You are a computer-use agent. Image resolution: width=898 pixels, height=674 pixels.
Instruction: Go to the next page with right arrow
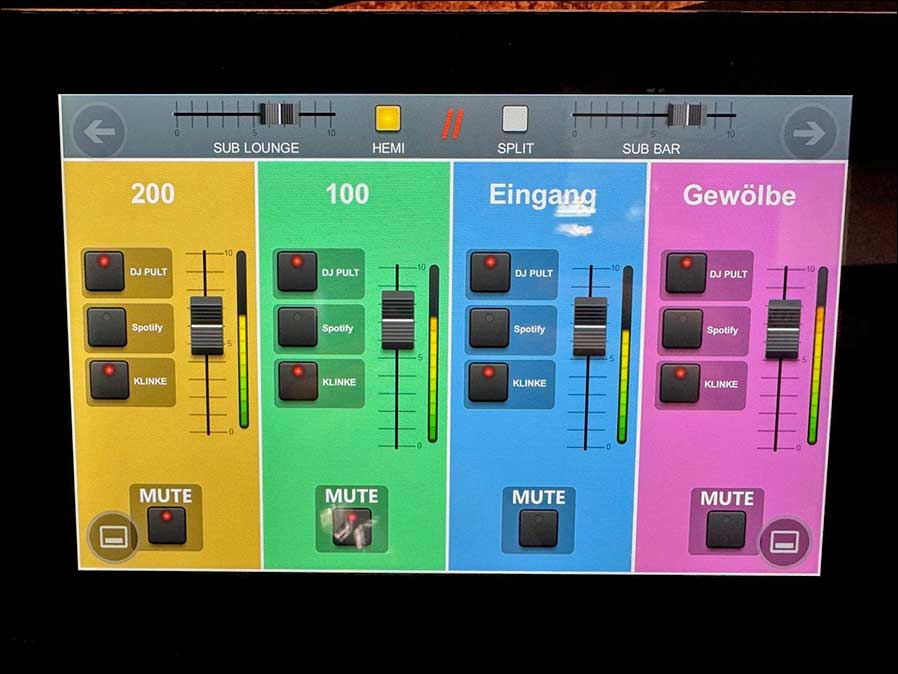(x=808, y=132)
